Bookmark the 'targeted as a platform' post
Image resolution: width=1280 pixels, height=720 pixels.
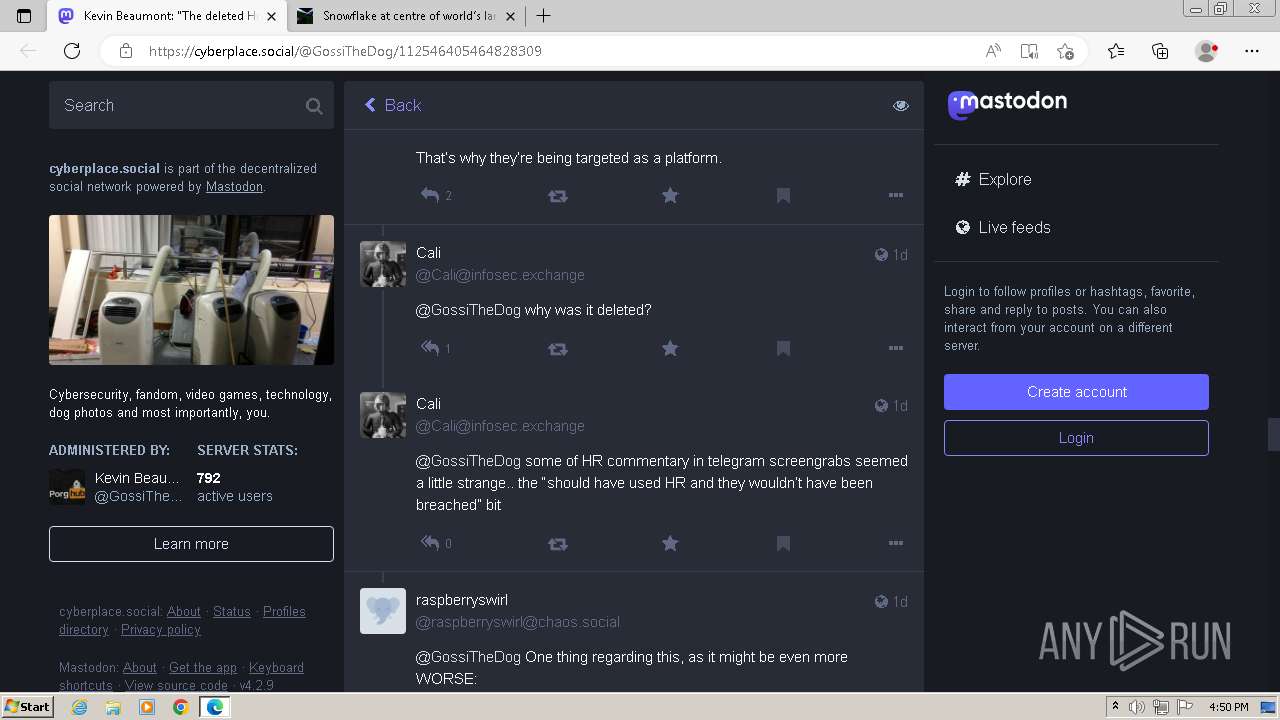coord(783,196)
